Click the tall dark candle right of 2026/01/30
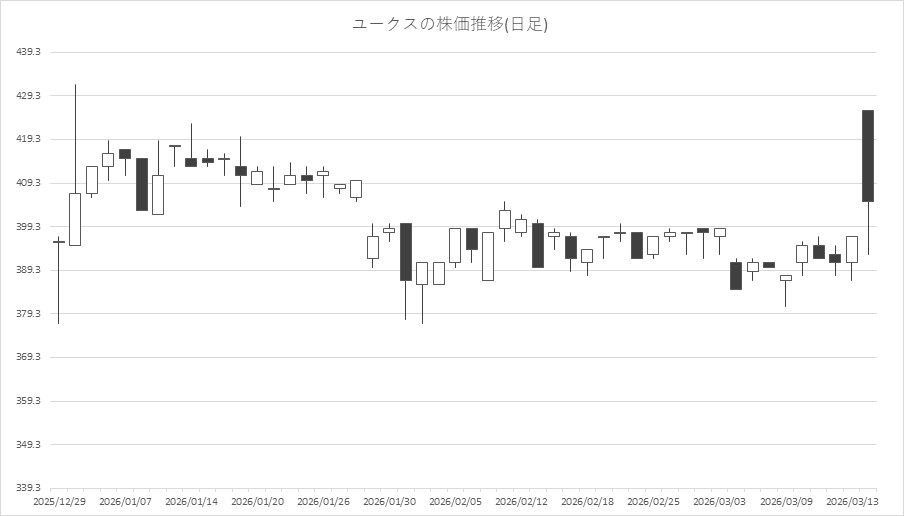The height and width of the screenshot is (516, 904). coord(406,251)
